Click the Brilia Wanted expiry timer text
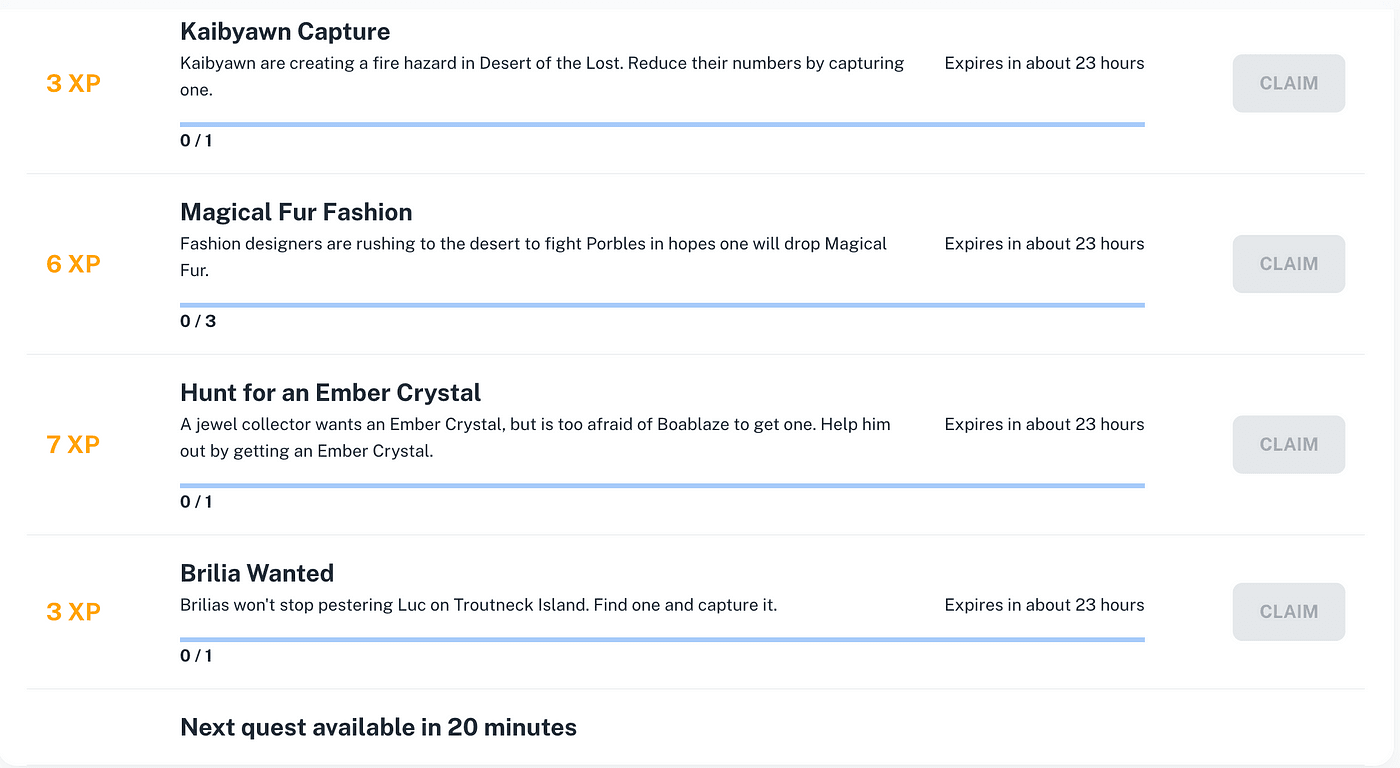This screenshot has width=1400, height=768. pos(1043,604)
